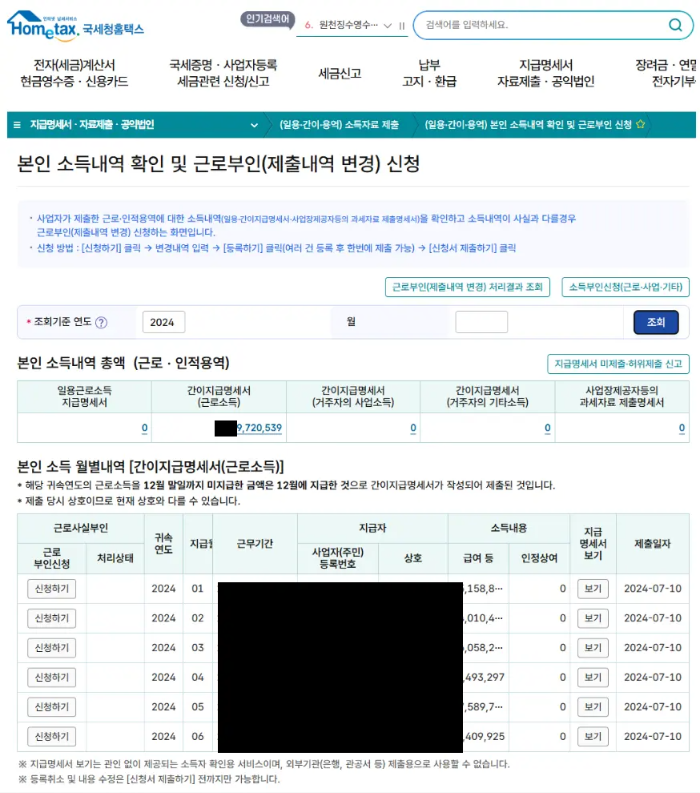This screenshot has width=700, height=793.
Task: Click the year field showing 2024
Action: point(163,322)
